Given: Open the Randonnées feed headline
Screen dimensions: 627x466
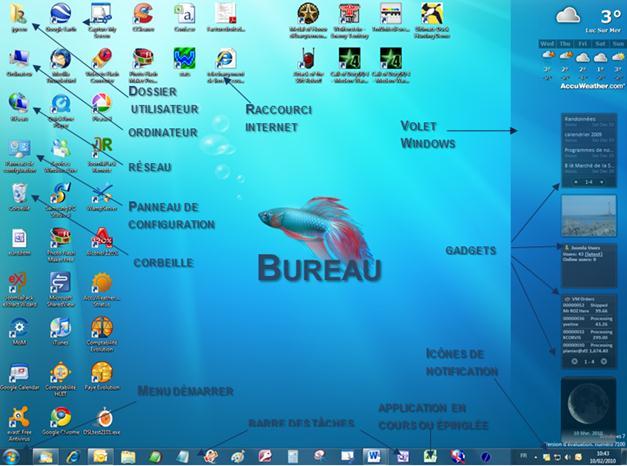Looking at the screenshot, I should coord(579,119).
